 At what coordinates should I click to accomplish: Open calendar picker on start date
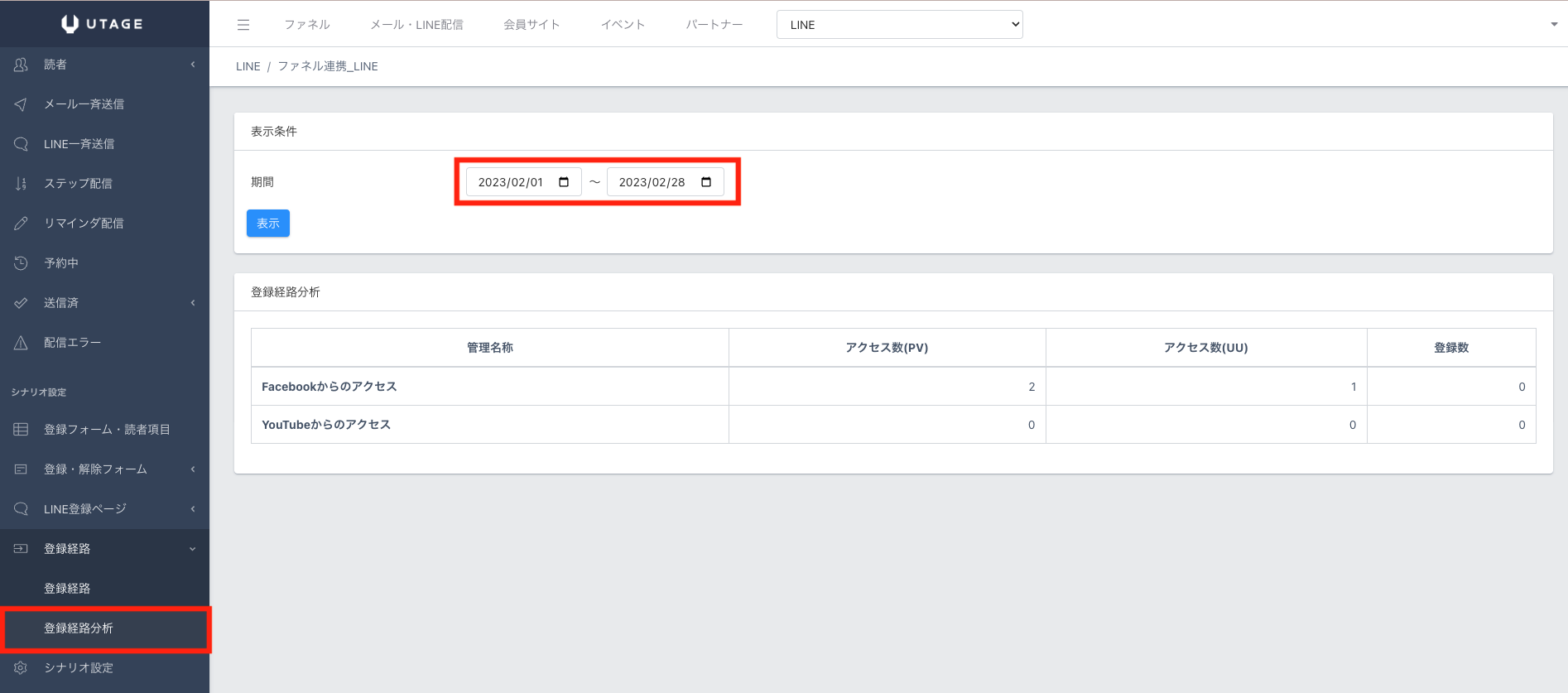click(564, 182)
